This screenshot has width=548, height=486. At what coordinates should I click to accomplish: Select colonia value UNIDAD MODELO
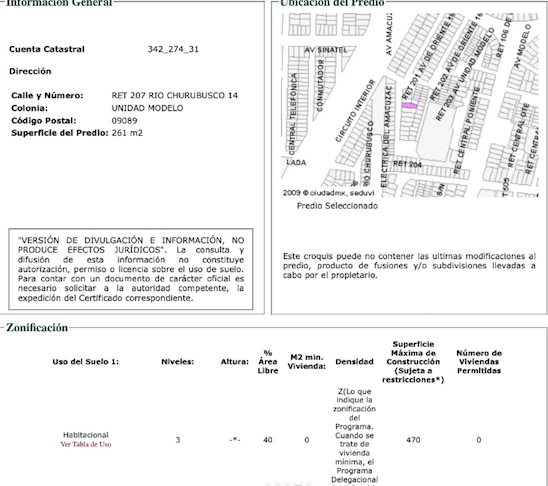(147, 108)
